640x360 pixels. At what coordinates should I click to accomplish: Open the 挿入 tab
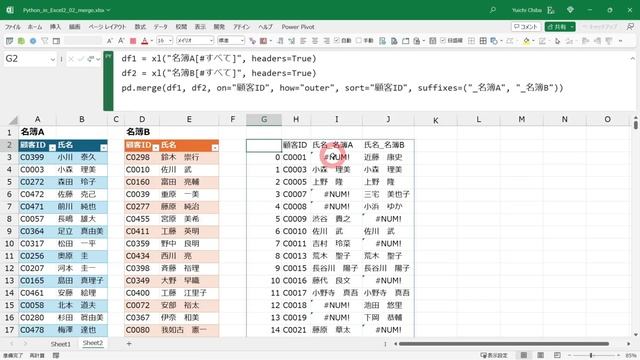55,27
